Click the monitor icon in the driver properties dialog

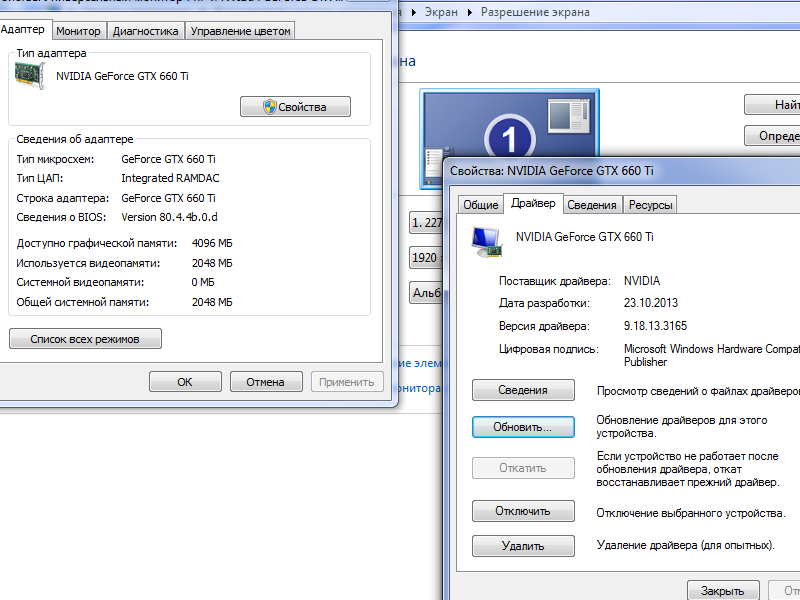pos(487,242)
